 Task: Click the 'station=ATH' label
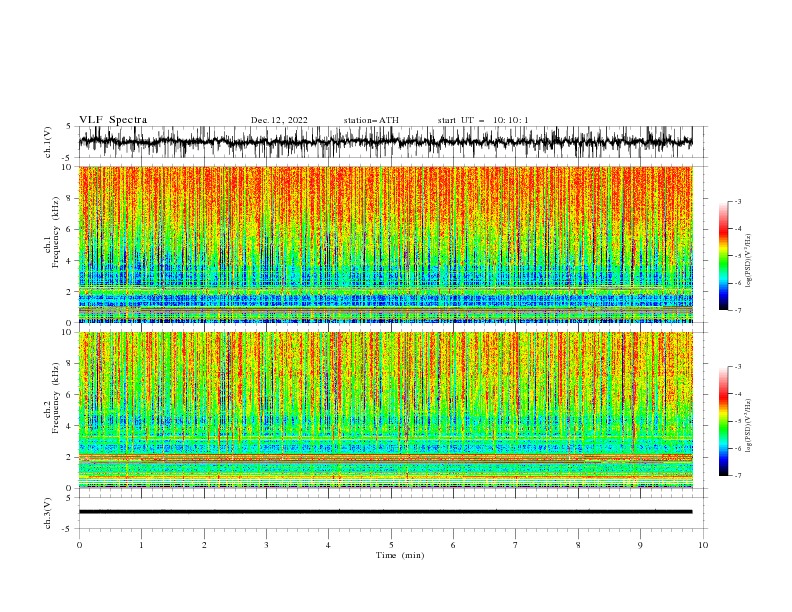pyautogui.click(x=371, y=120)
